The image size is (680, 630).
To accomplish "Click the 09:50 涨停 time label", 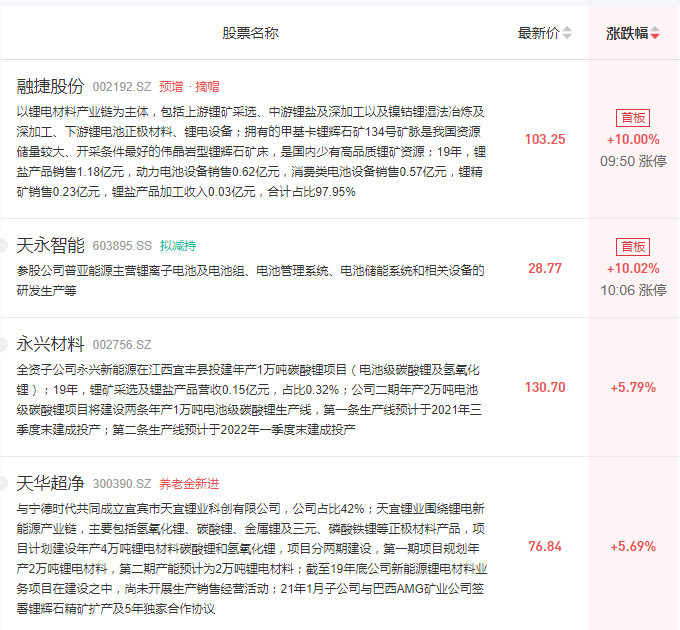I will [x=633, y=160].
